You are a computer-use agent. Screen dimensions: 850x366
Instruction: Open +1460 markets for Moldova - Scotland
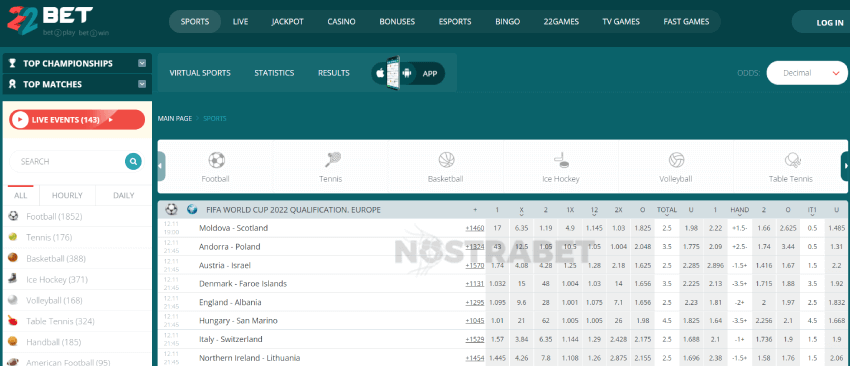click(475, 228)
